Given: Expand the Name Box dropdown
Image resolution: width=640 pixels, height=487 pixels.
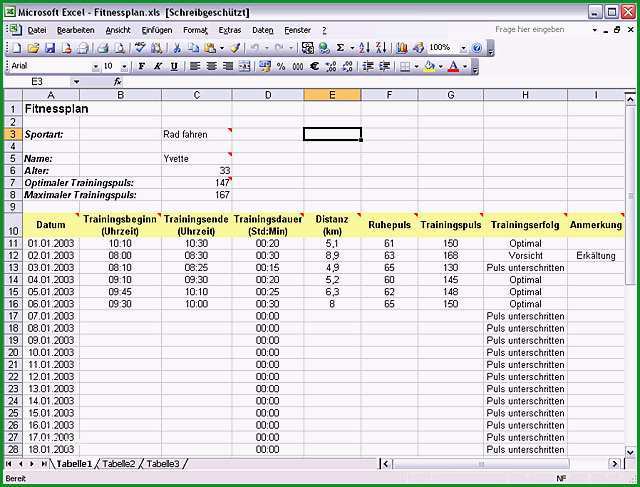Looking at the screenshot, I should (76, 82).
